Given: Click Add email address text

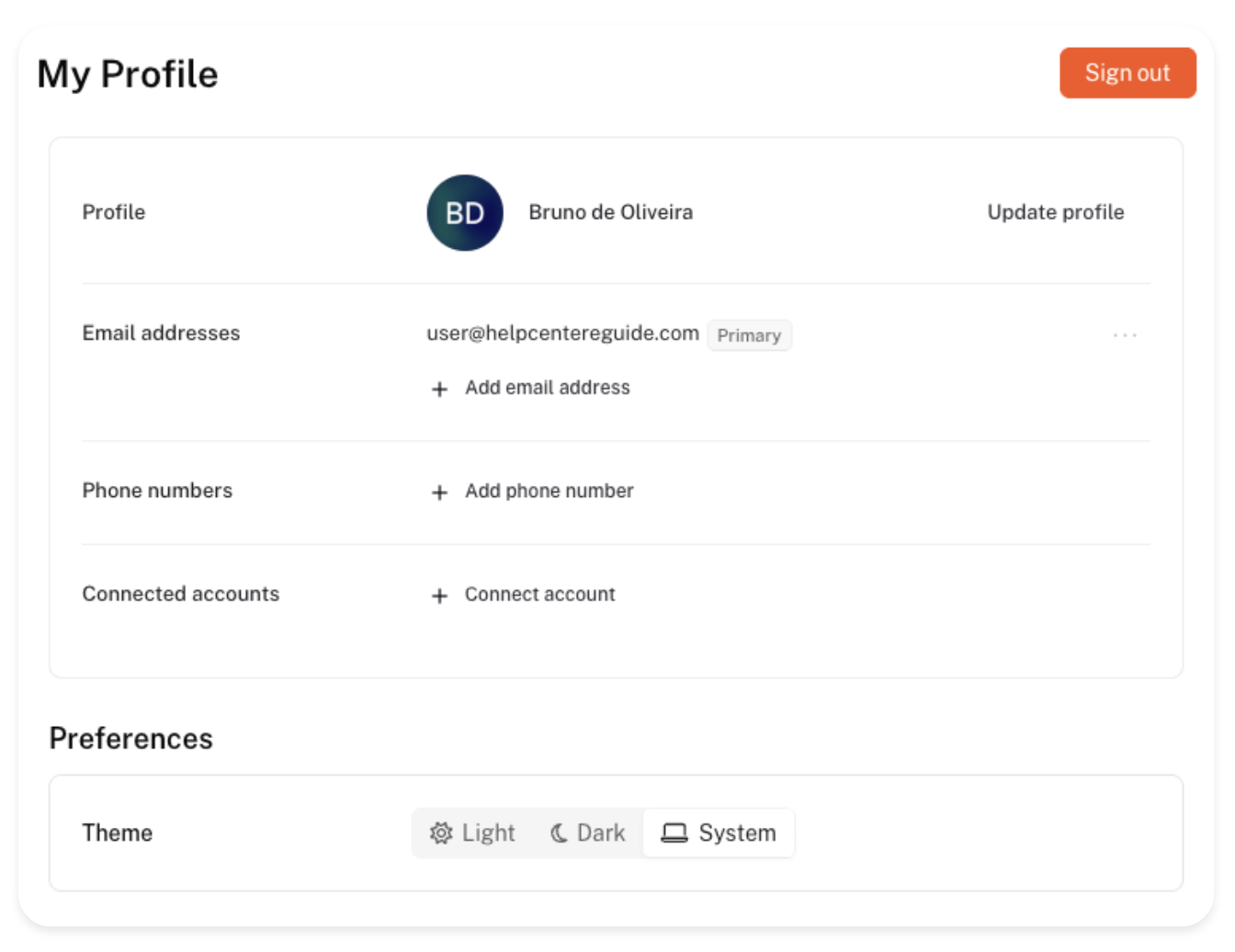Looking at the screenshot, I should [548, 388].
